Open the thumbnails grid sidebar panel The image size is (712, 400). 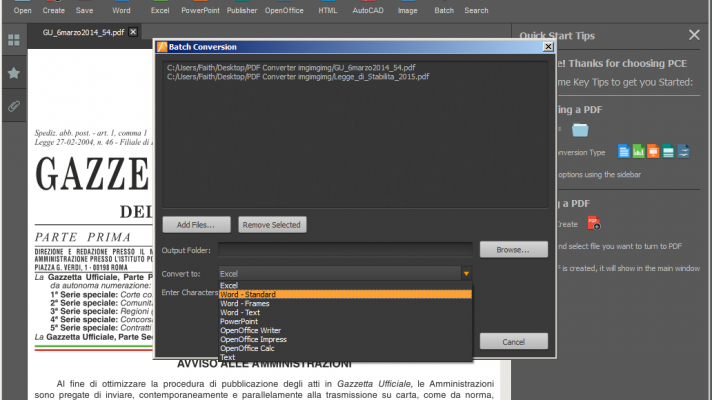pyautogui.click(x=14, y=40)
